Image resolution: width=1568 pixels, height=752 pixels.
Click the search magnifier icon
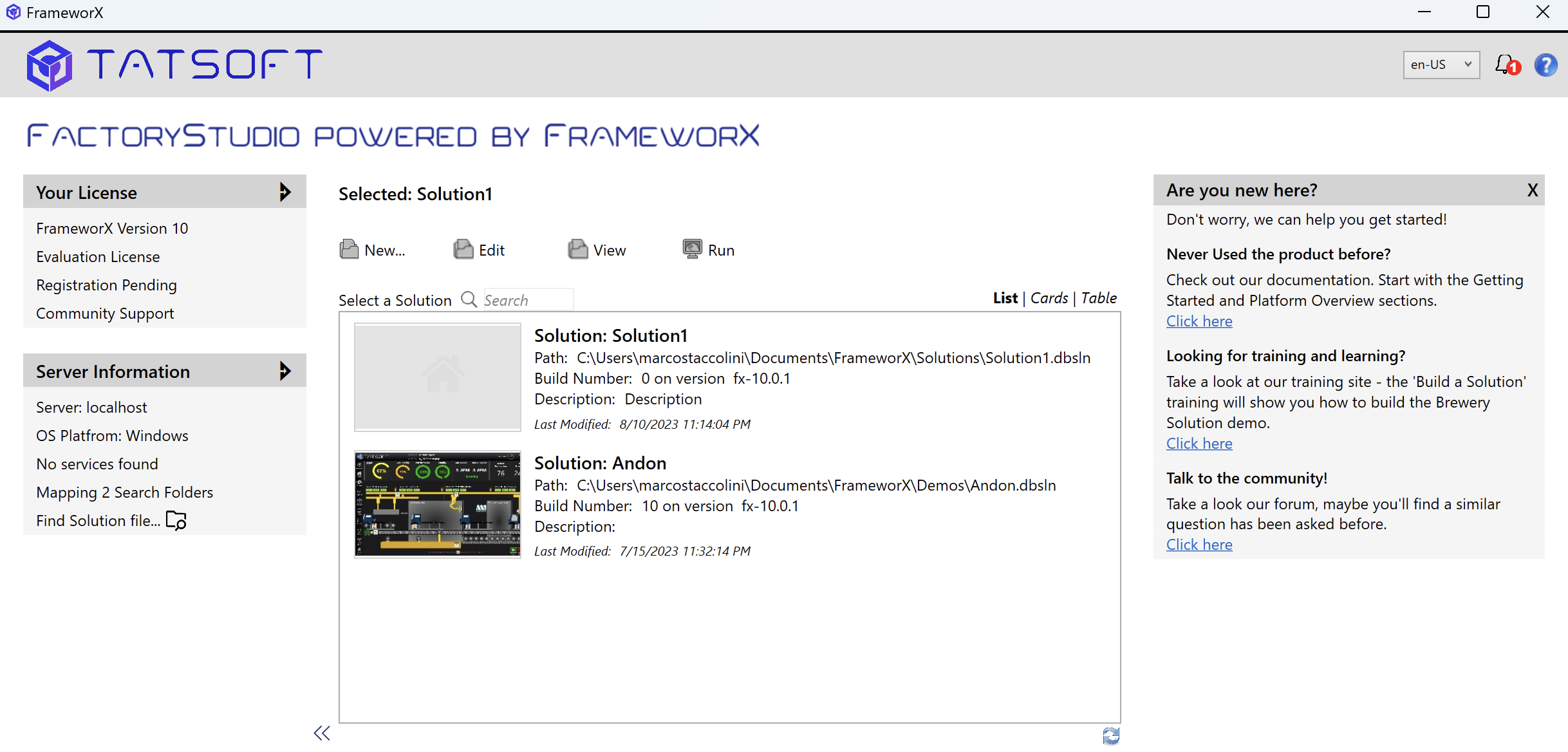(469, 299)
